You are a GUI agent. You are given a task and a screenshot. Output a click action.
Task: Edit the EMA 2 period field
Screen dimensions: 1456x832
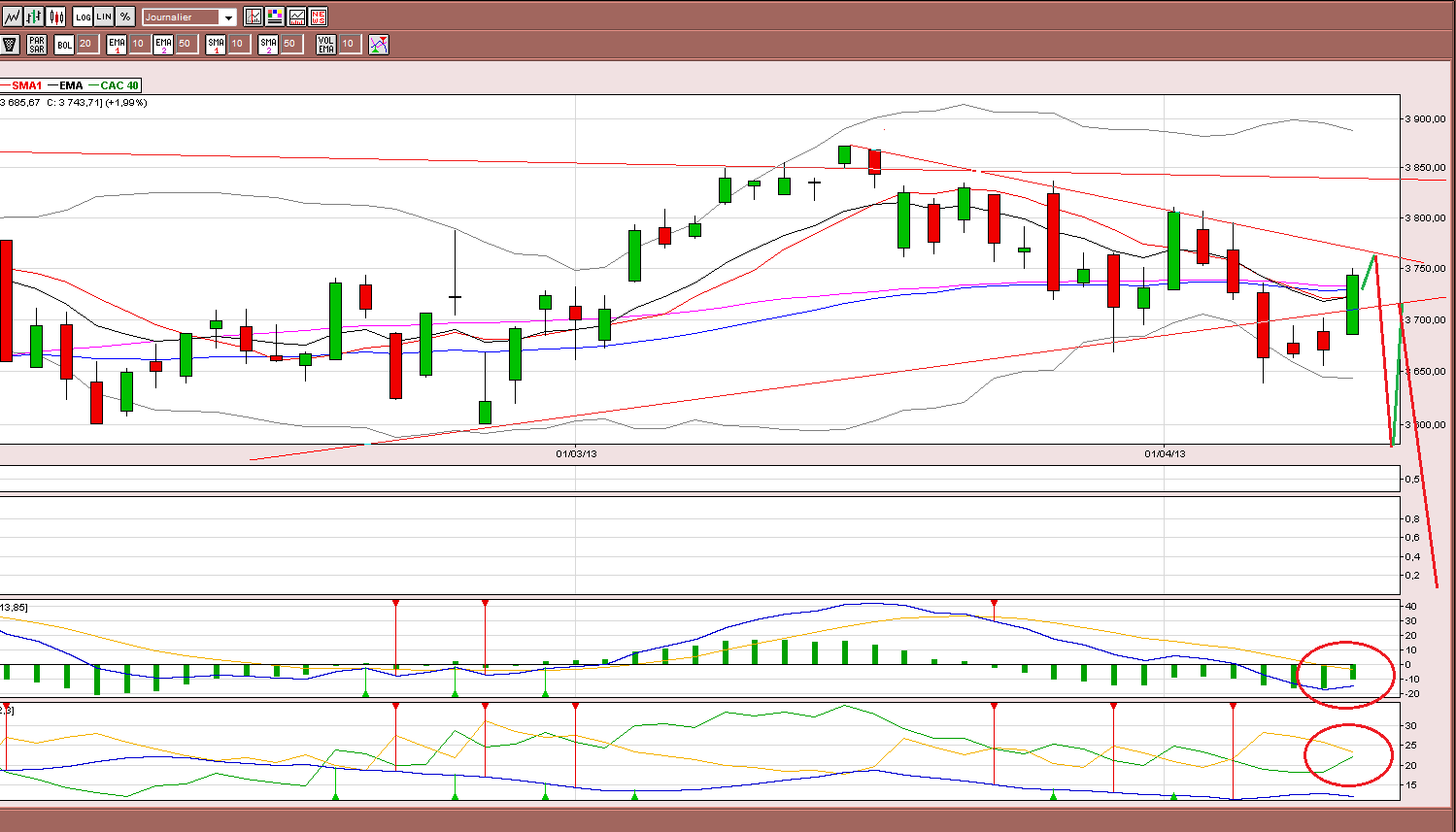[186, 44]
